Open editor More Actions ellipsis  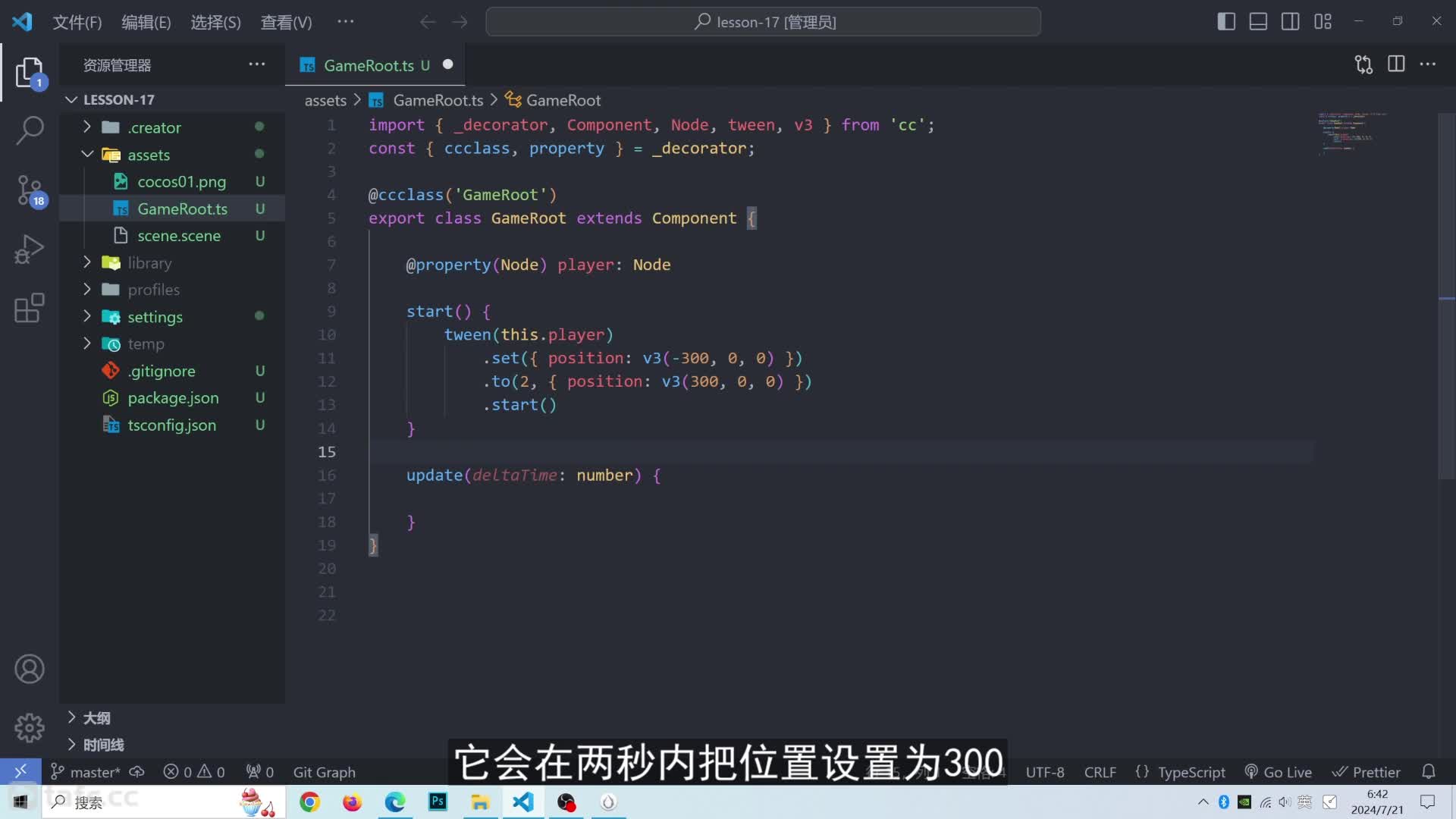1428,64
